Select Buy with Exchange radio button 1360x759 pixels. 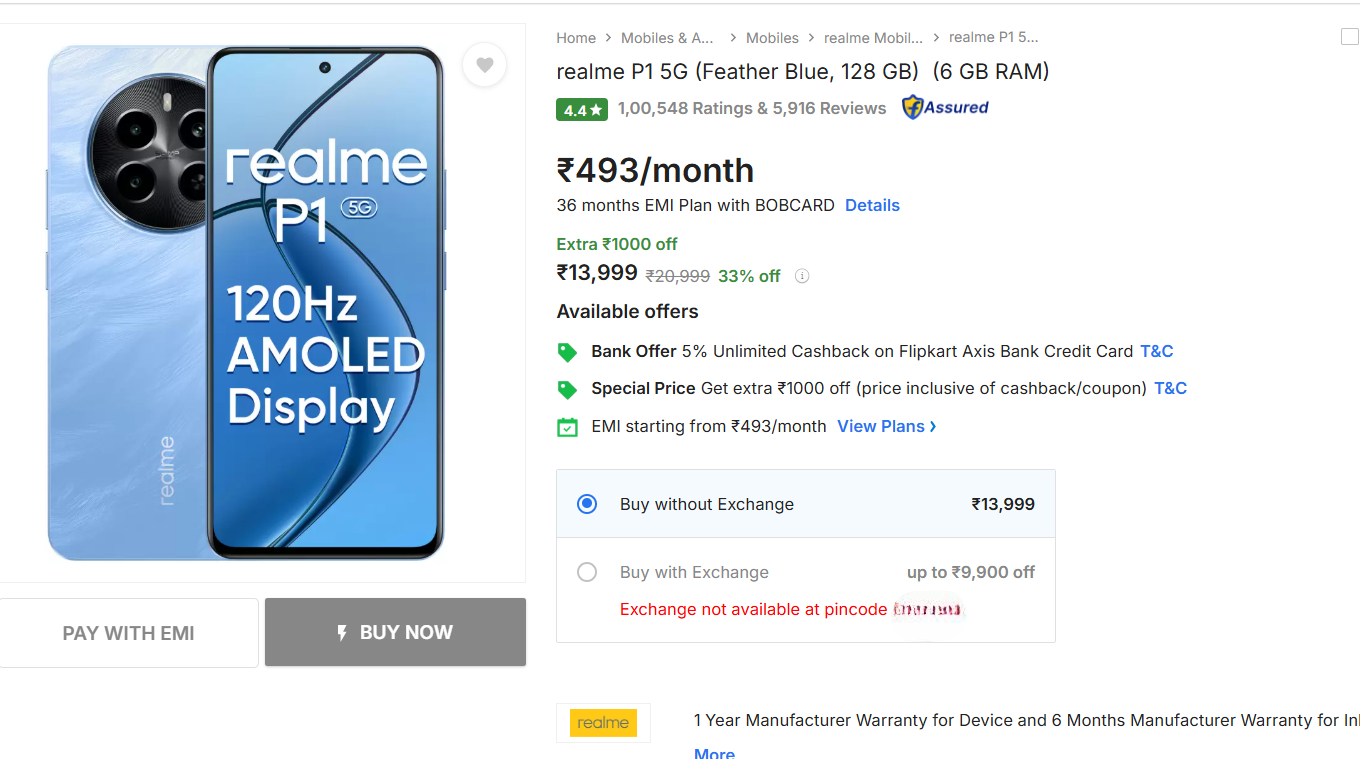(x=587, y=572)
